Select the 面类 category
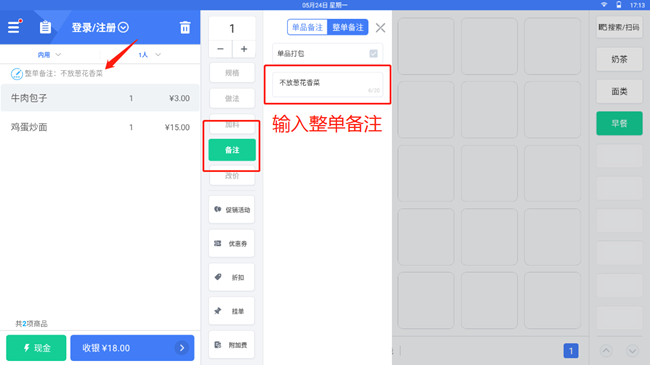The width and height of the screenshot is (650, 365). (619, 91)
